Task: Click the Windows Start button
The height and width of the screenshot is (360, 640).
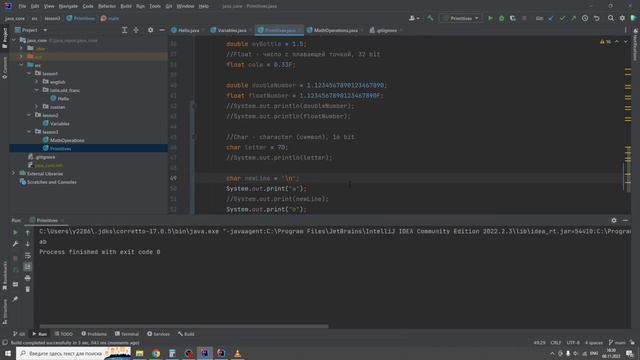Action: [8, 353]
